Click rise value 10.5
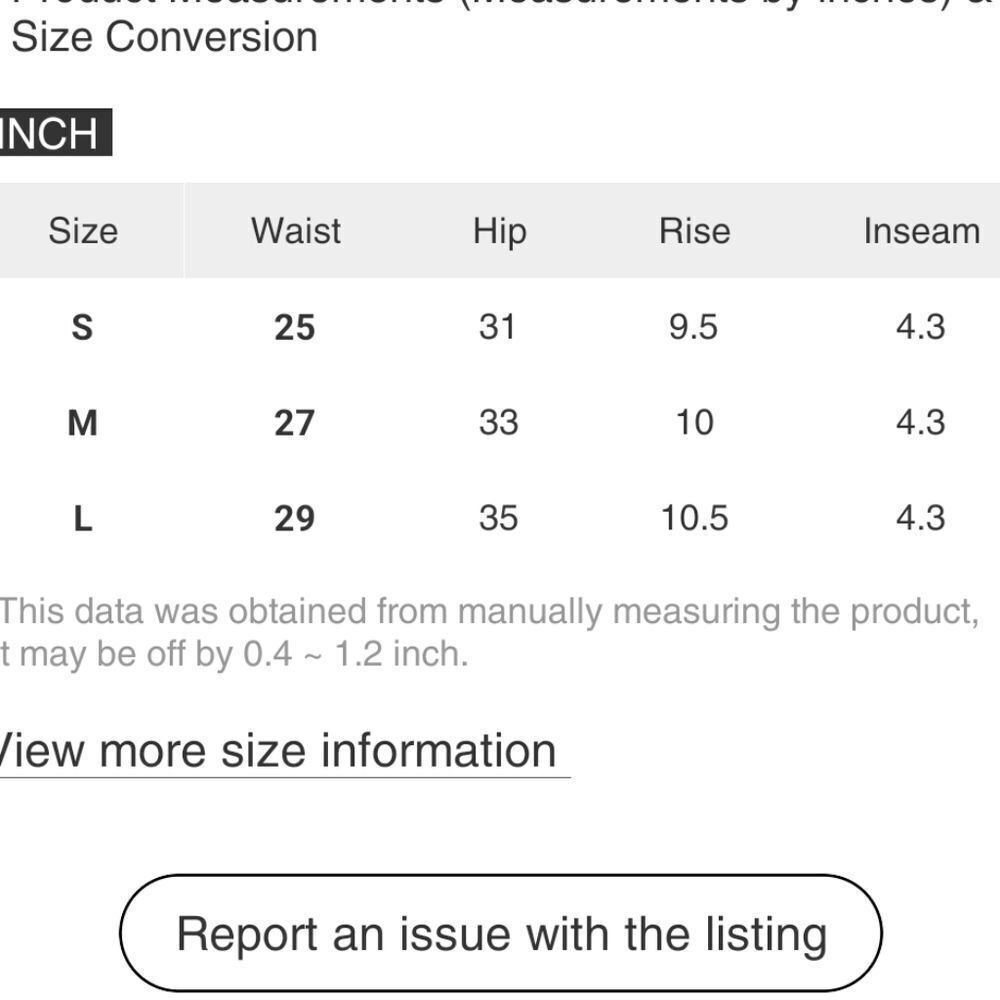The width and height of the screenshot is (1000, 1000). click(695, 518)
